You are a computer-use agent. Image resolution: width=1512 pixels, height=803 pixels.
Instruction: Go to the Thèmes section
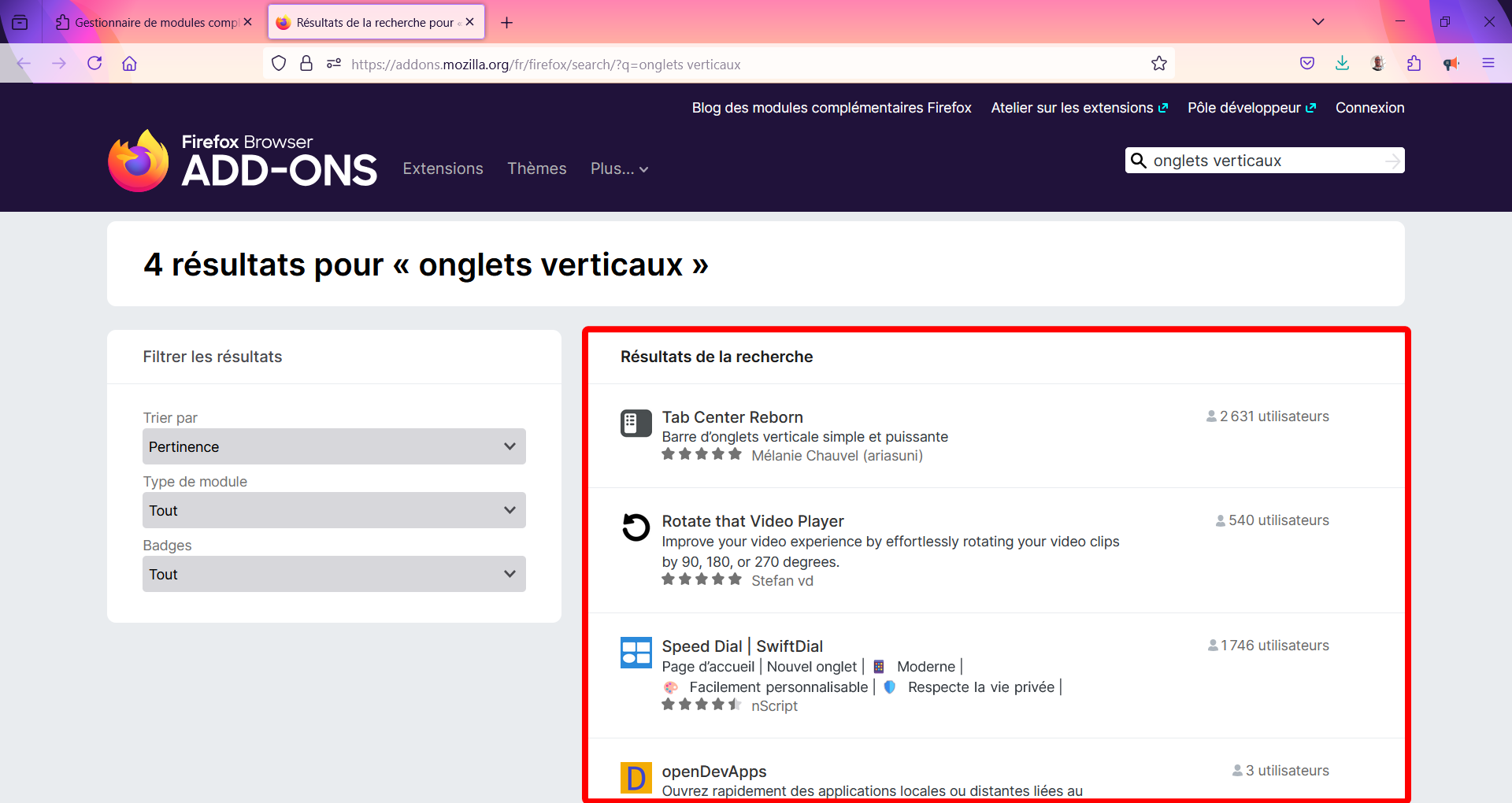point(536,168)
